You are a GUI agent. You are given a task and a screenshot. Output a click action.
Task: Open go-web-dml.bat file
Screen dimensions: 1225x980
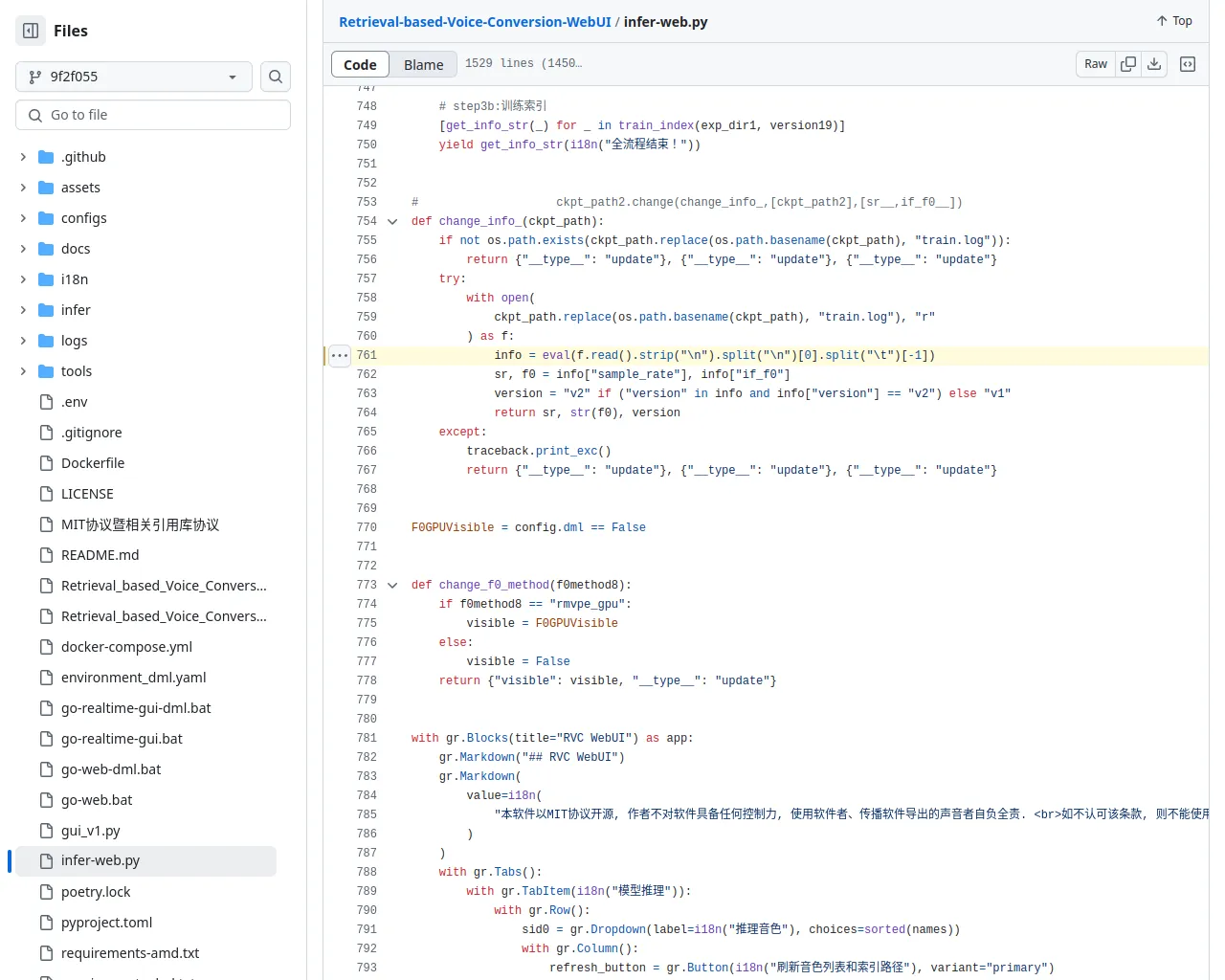111,769
